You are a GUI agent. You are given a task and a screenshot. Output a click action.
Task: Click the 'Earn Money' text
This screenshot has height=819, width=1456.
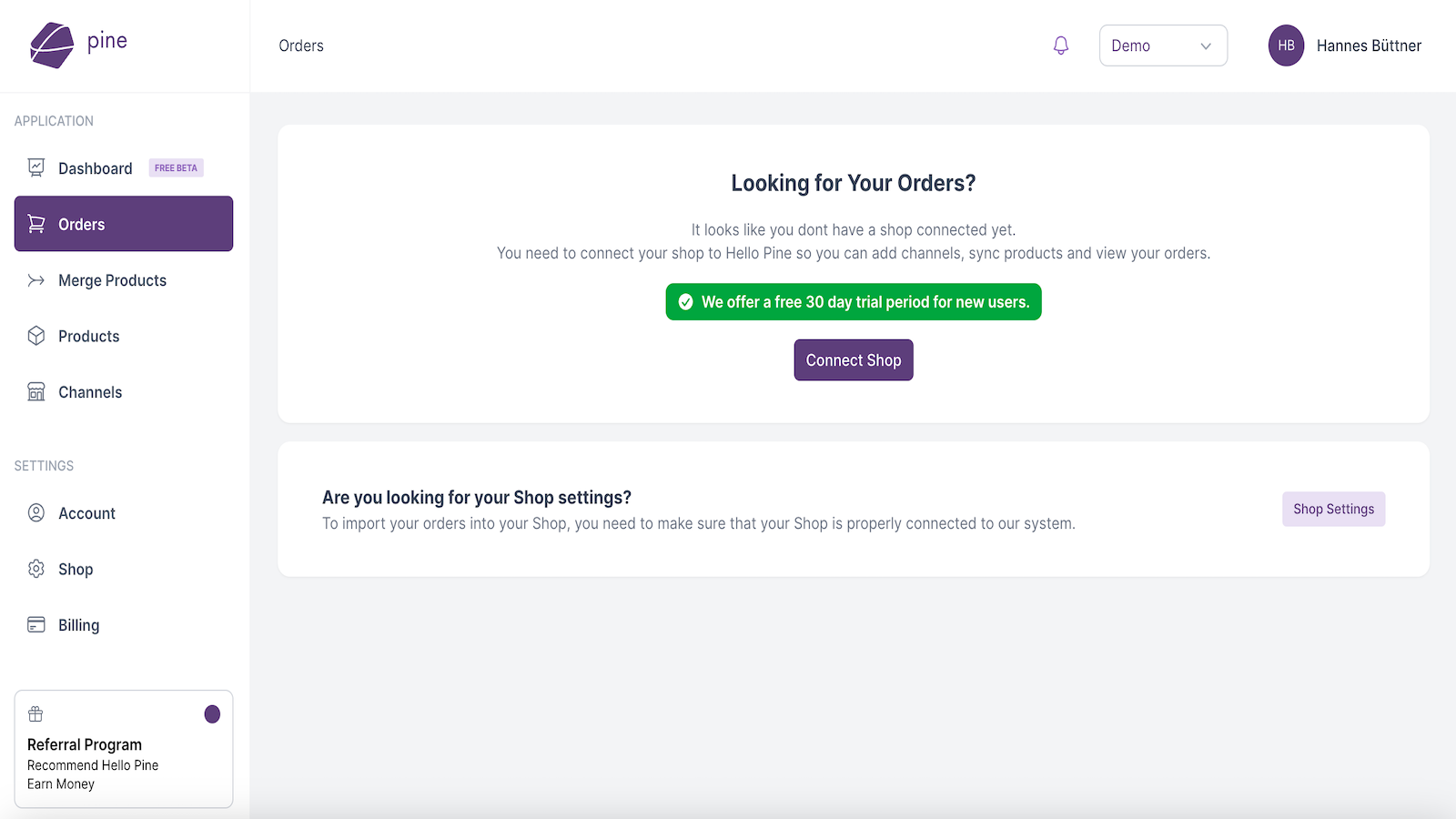click(61, 784)
